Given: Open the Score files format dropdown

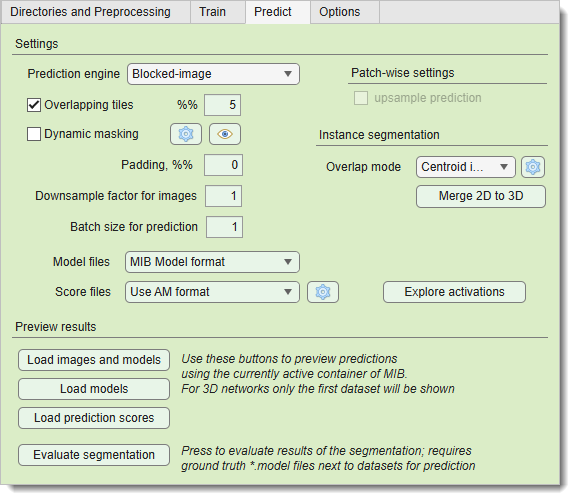Looking at the screenshot, I should (212, 292).
